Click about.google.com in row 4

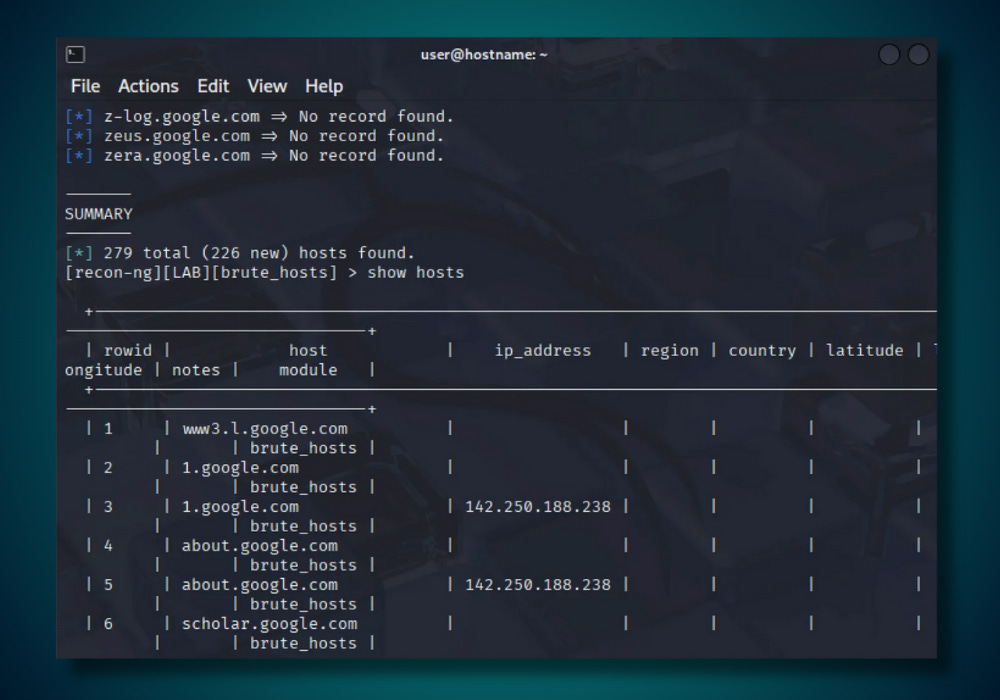point(260,546)
